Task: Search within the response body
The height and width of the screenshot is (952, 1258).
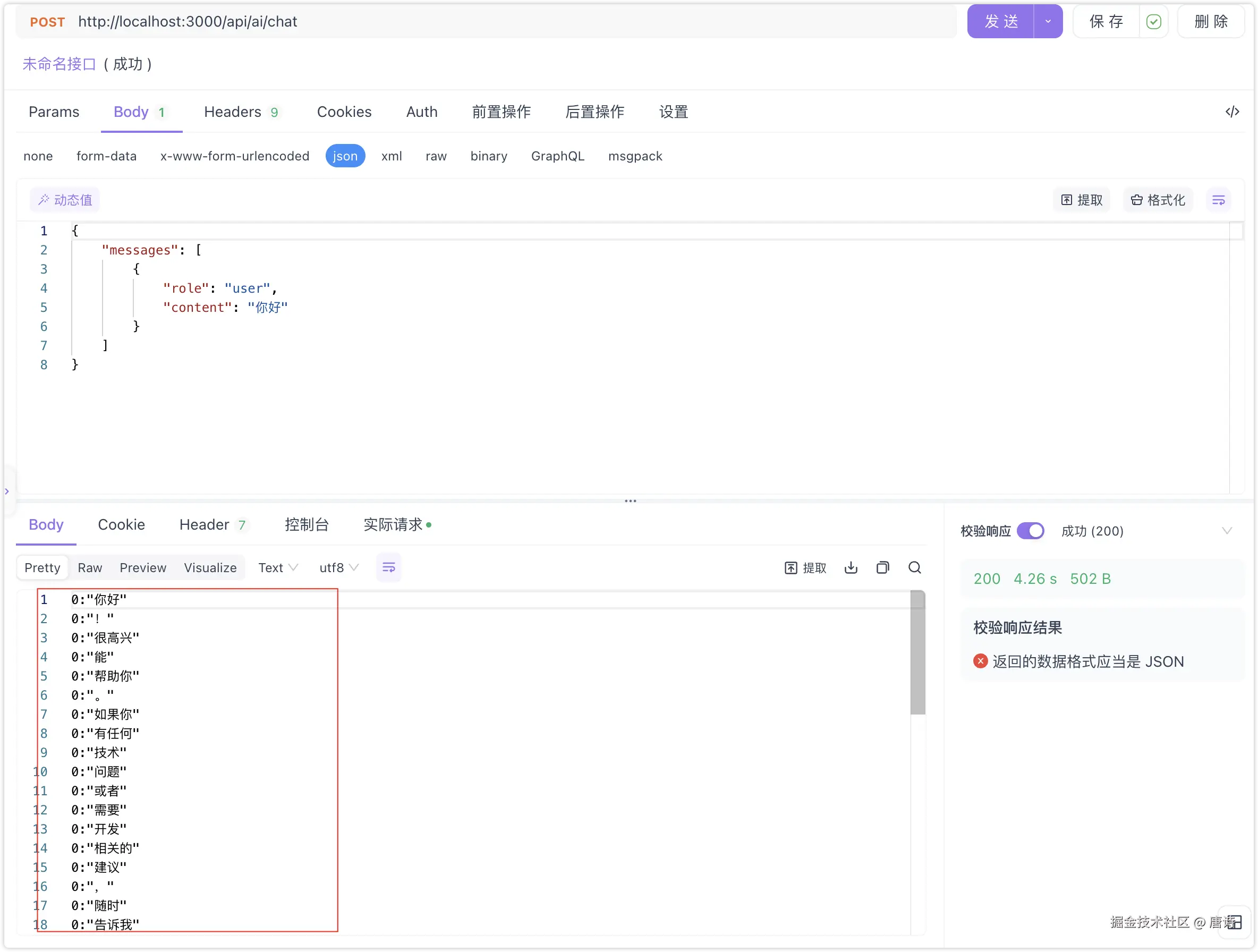Action: point(914,567)
